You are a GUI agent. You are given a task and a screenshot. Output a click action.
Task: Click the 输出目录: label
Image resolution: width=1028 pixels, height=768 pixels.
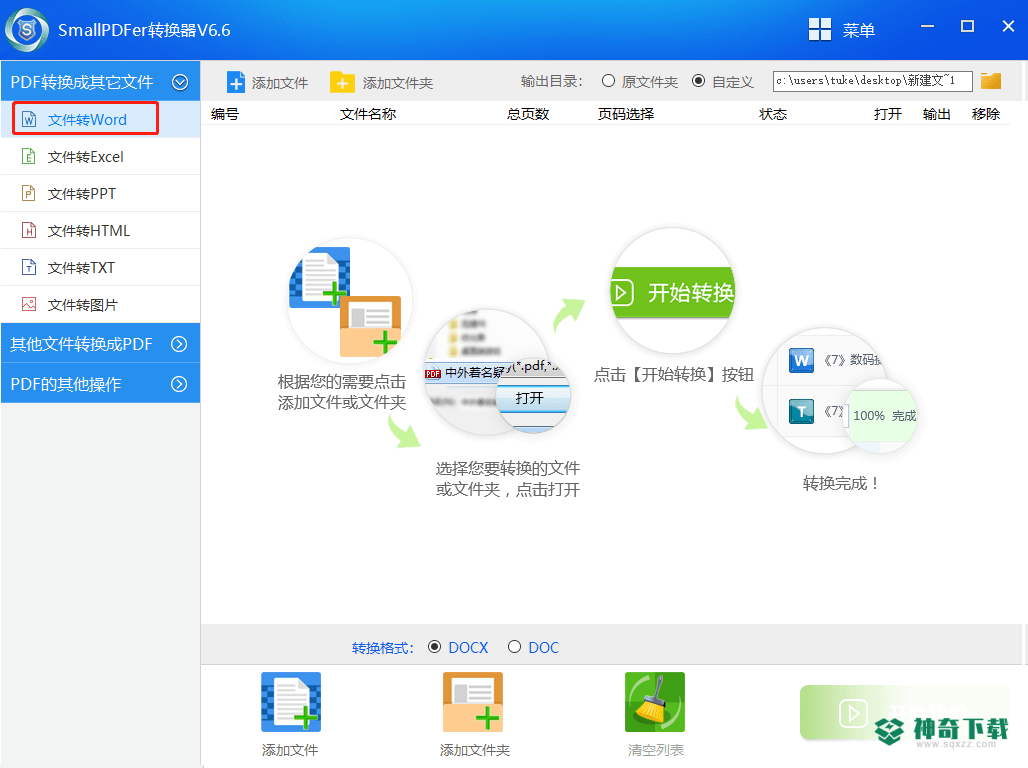pos(551,81)
